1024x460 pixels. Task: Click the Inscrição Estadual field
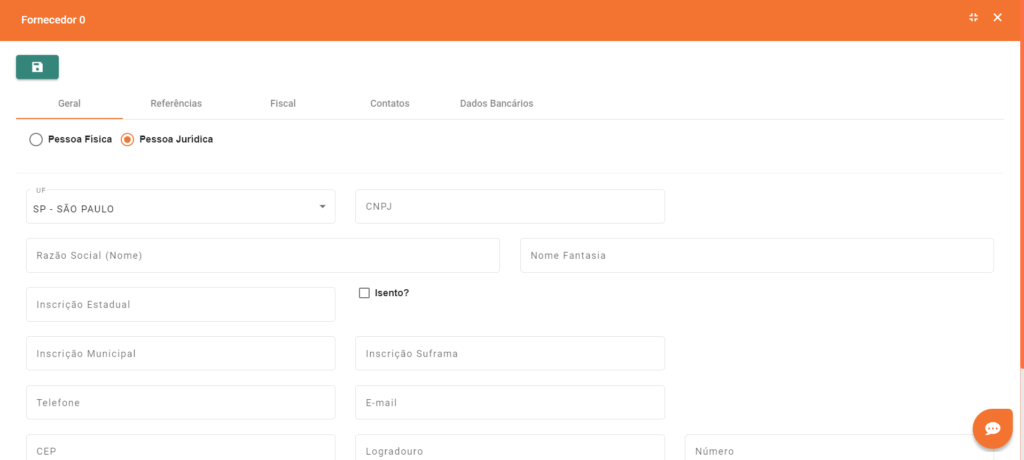point(180,305)
